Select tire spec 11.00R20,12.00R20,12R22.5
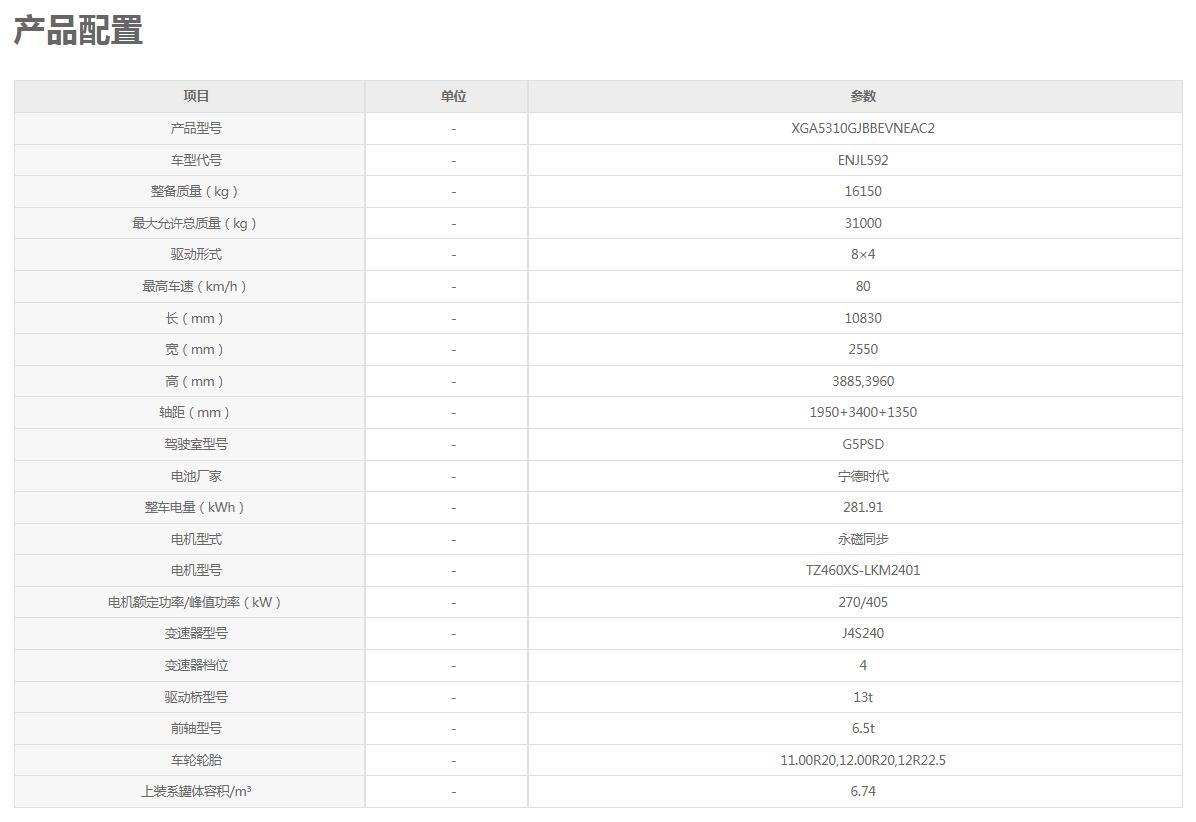Screen dimensions: 1196x822 [x=862, y=760]
